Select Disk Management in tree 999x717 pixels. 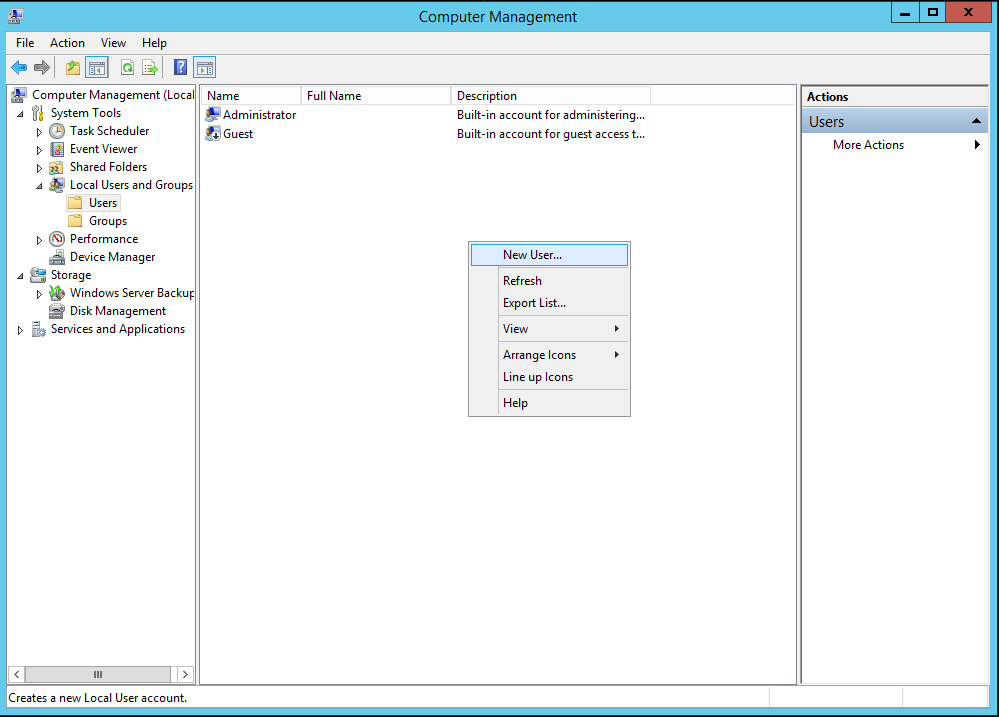[118, 311]
